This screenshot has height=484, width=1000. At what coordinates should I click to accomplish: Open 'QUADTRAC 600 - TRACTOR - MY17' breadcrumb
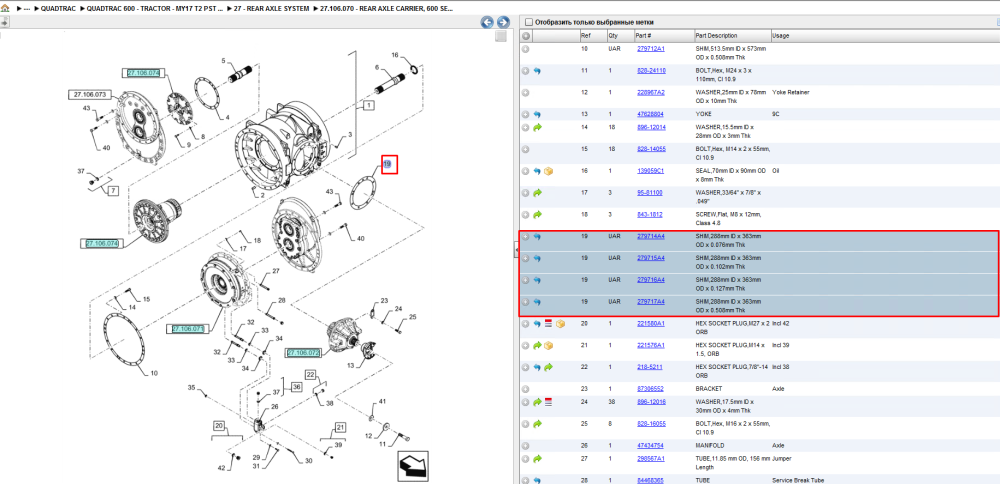153,9
